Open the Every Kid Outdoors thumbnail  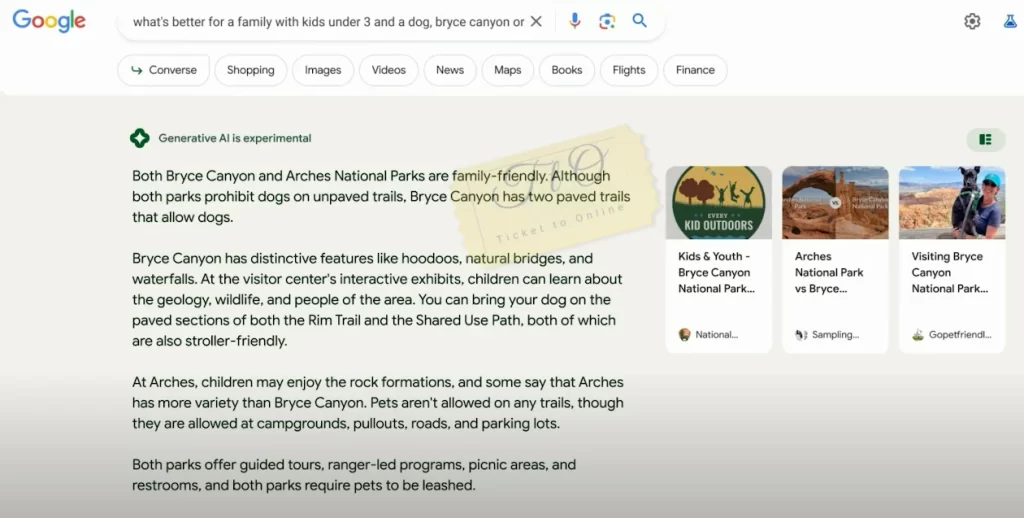pyautogui.click(x=718, y=202)
